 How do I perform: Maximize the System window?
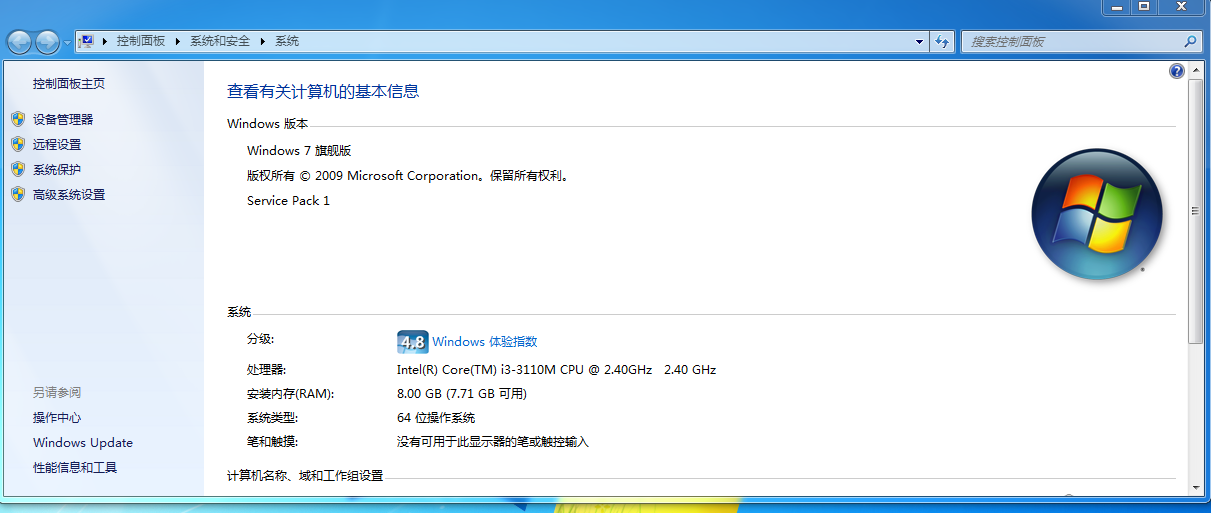(1144, 7)
